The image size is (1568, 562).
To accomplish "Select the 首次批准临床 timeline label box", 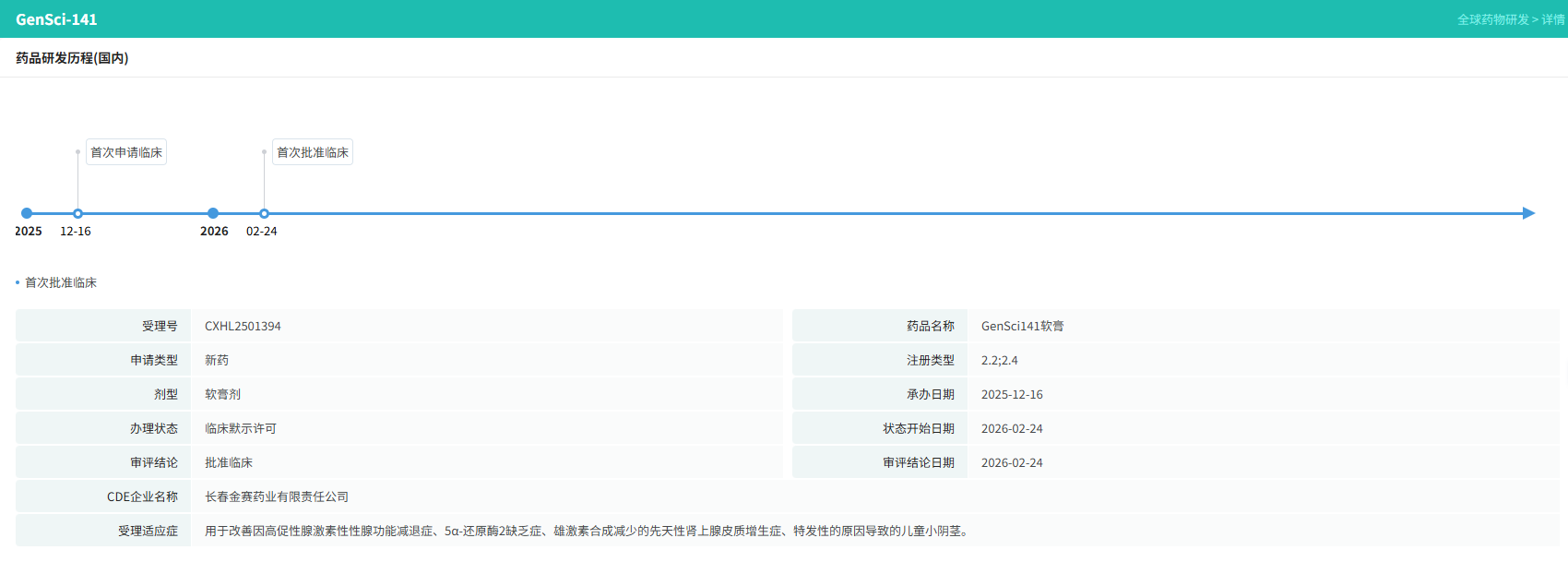I will pyautogui.click(x=313, y=152).
